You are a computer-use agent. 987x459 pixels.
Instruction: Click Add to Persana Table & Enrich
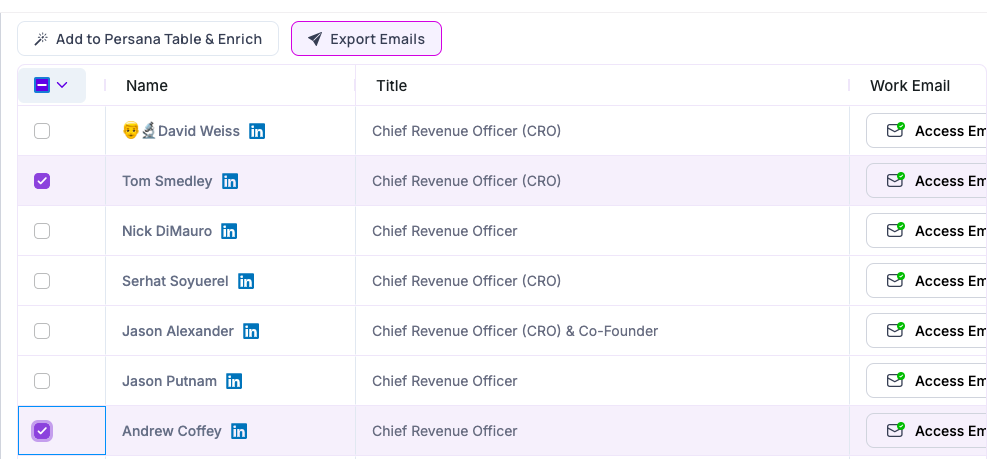tap(148, 39)
